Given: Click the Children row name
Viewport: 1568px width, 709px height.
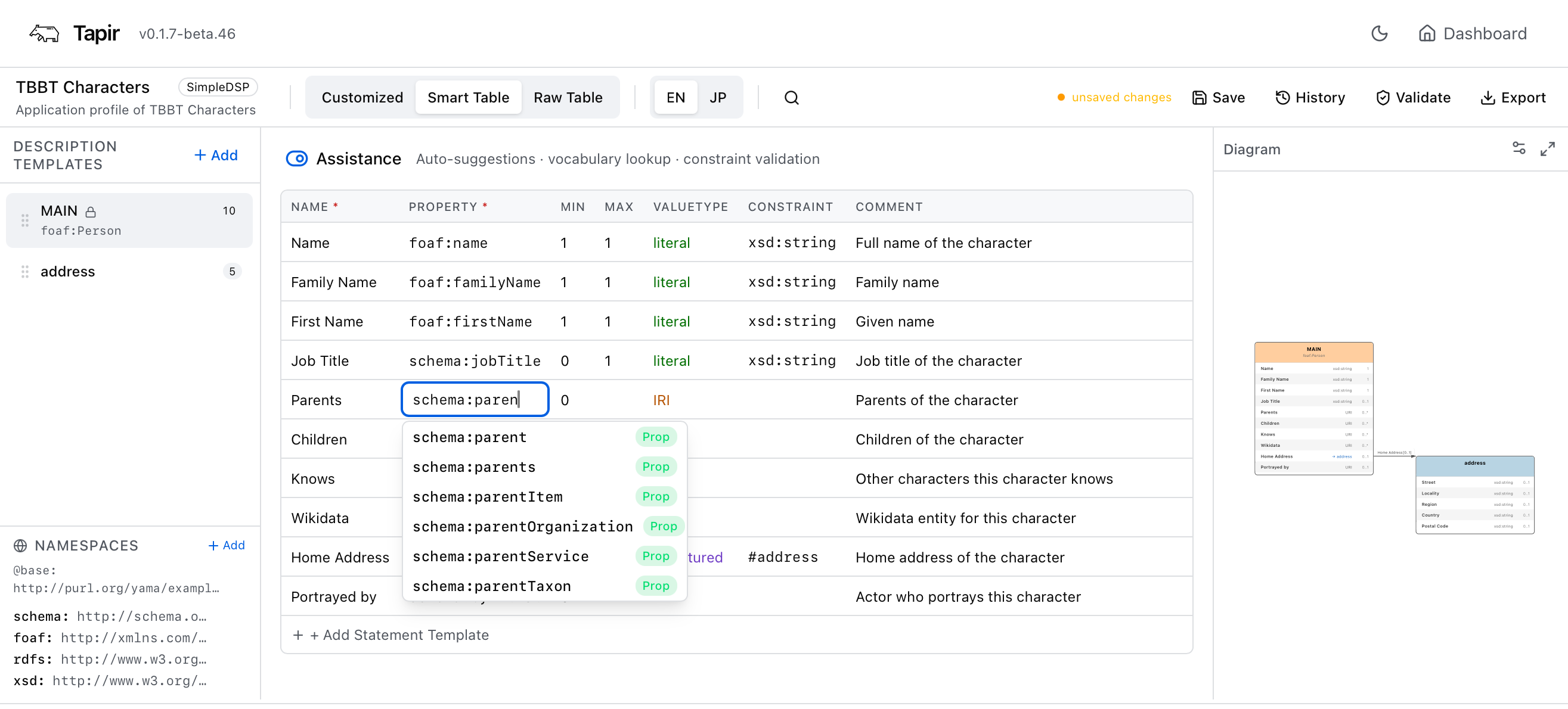Looking at the screenshot, I should point(318,439).
